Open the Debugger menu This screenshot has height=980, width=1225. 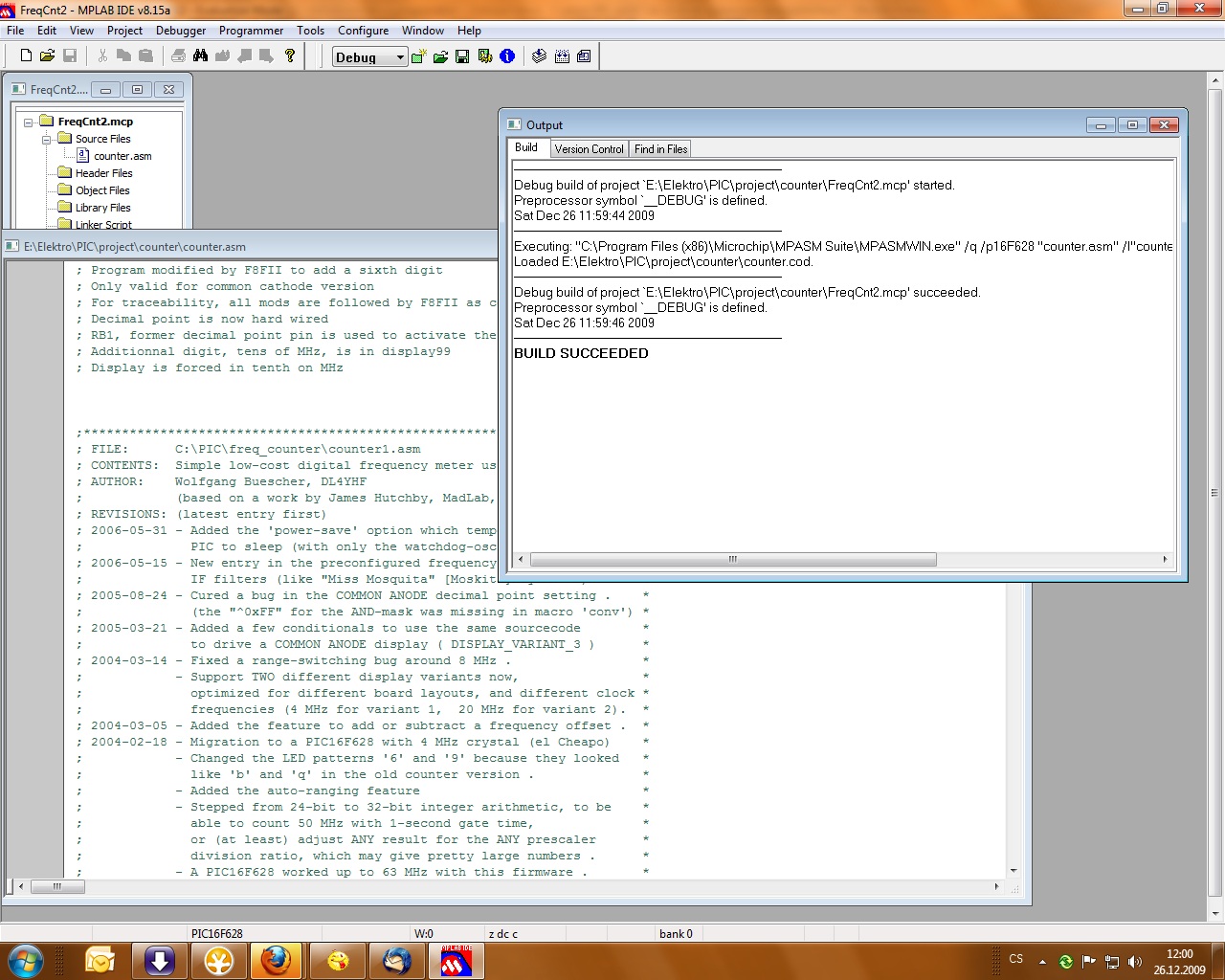(x=181, y=31)
